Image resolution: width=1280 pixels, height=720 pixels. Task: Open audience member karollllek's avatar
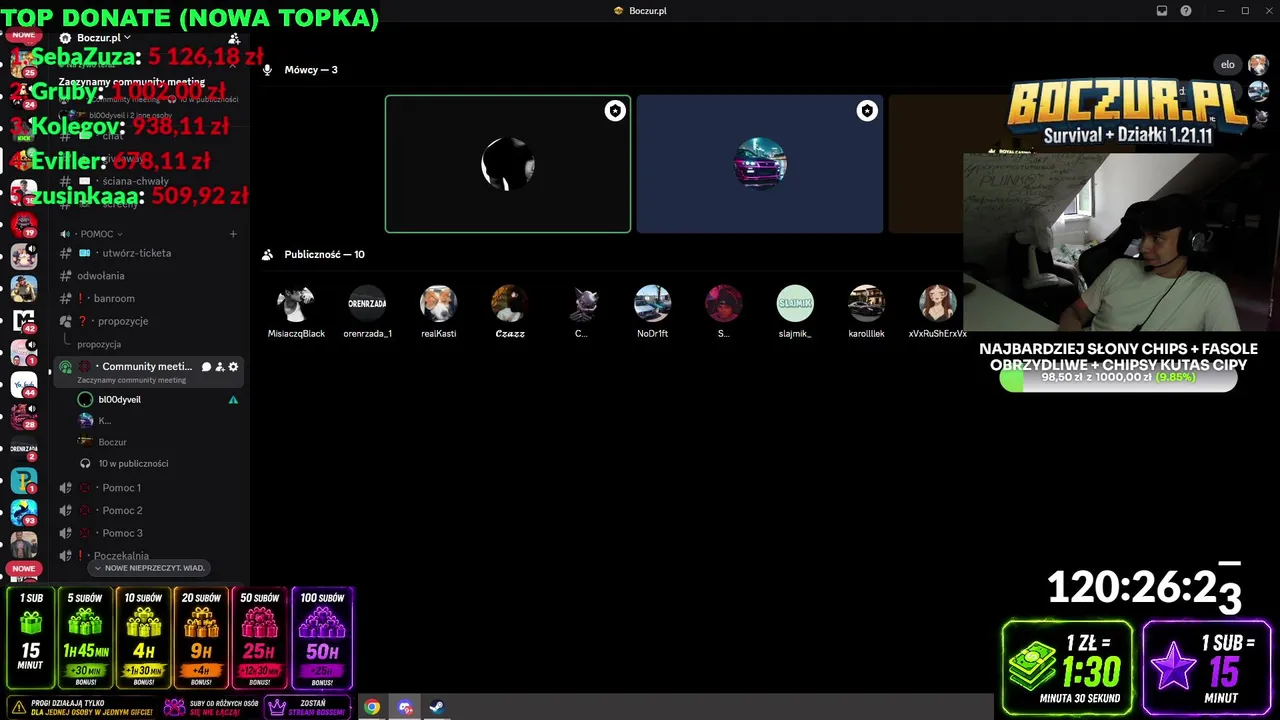866,303
